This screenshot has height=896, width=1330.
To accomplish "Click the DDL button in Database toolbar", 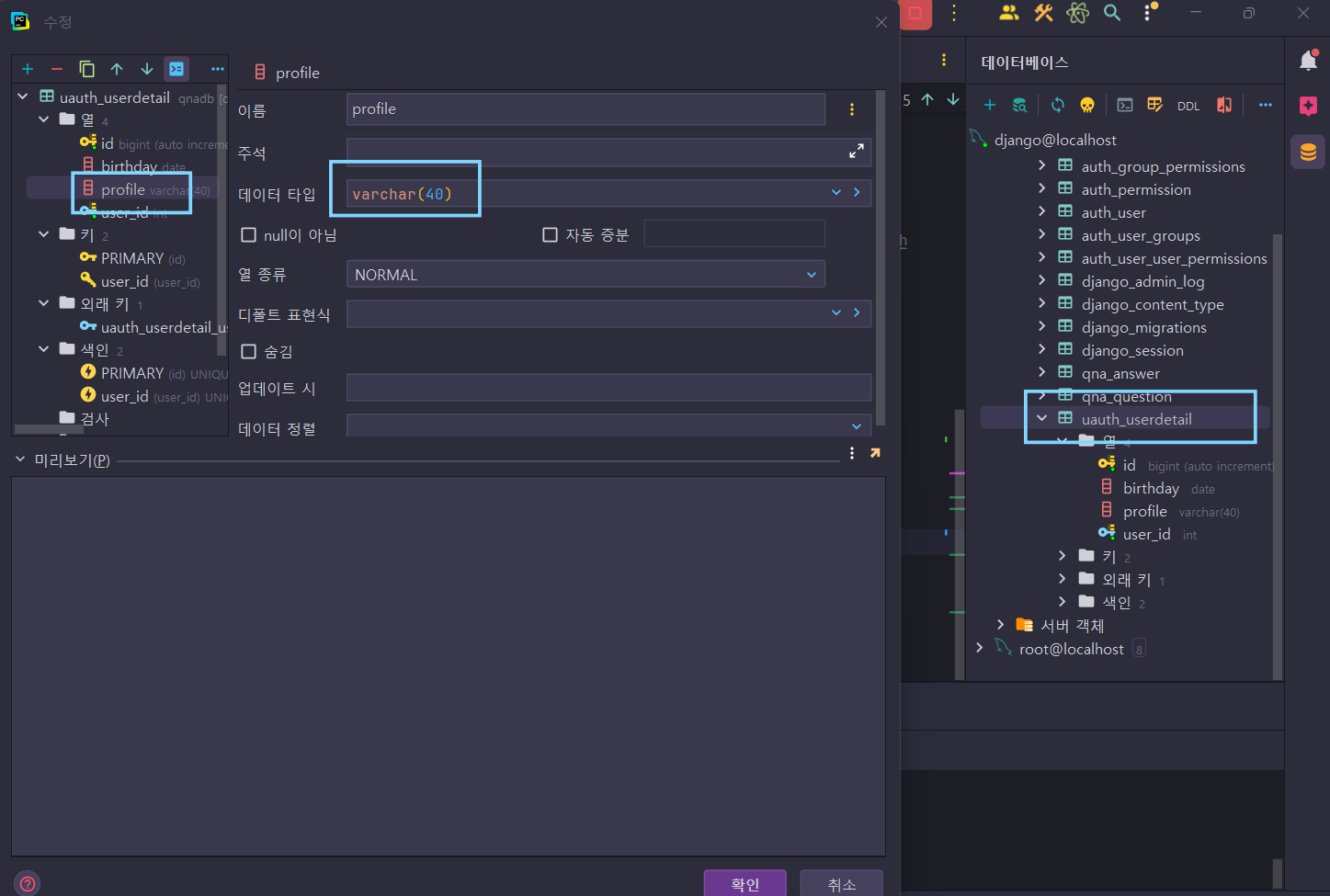I will click(x=1188, y=106).
